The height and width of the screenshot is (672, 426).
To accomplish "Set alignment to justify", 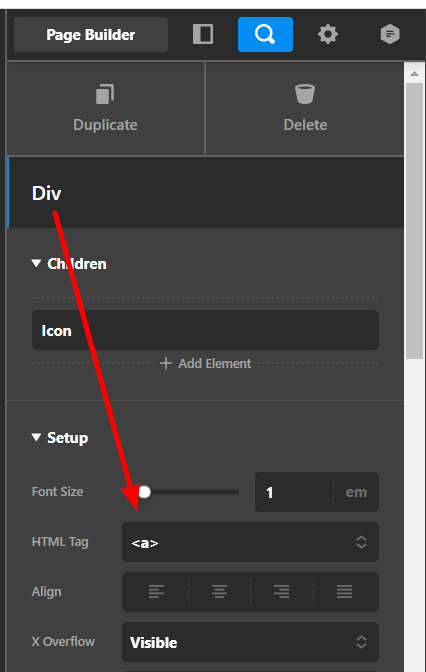I will 345,591.
